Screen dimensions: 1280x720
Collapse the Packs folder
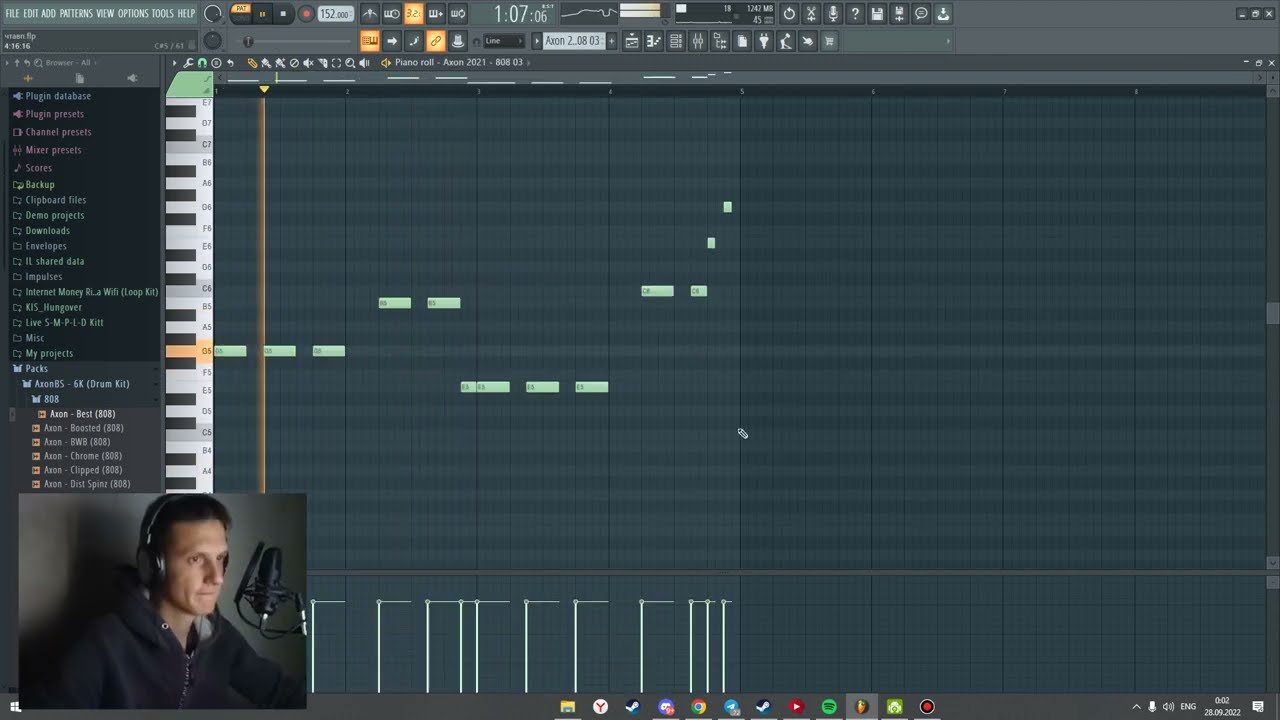coord(36,369)
